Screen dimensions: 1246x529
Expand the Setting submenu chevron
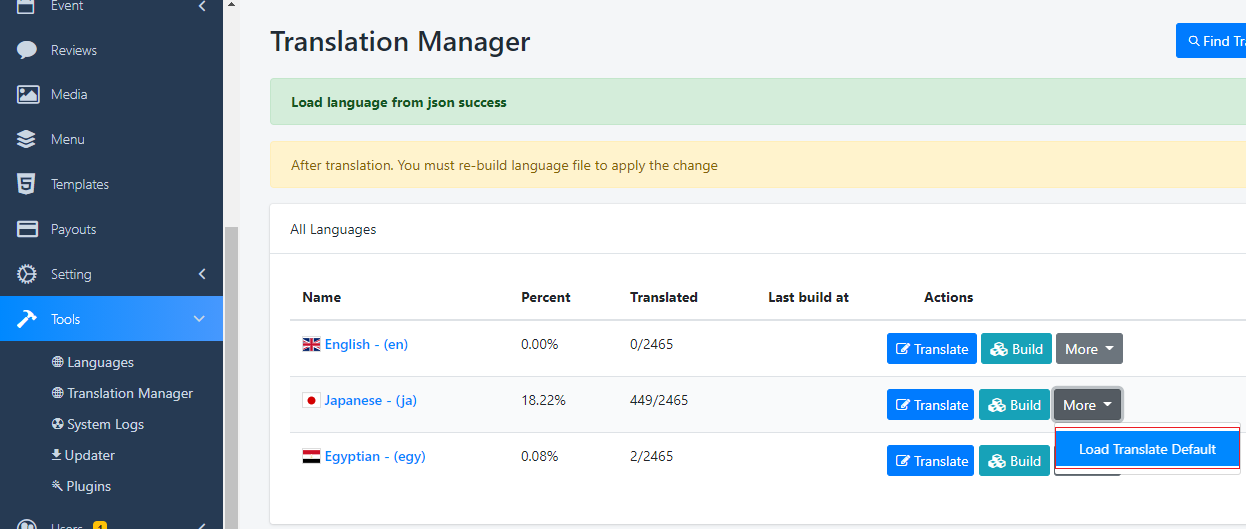tap(202, 274)
